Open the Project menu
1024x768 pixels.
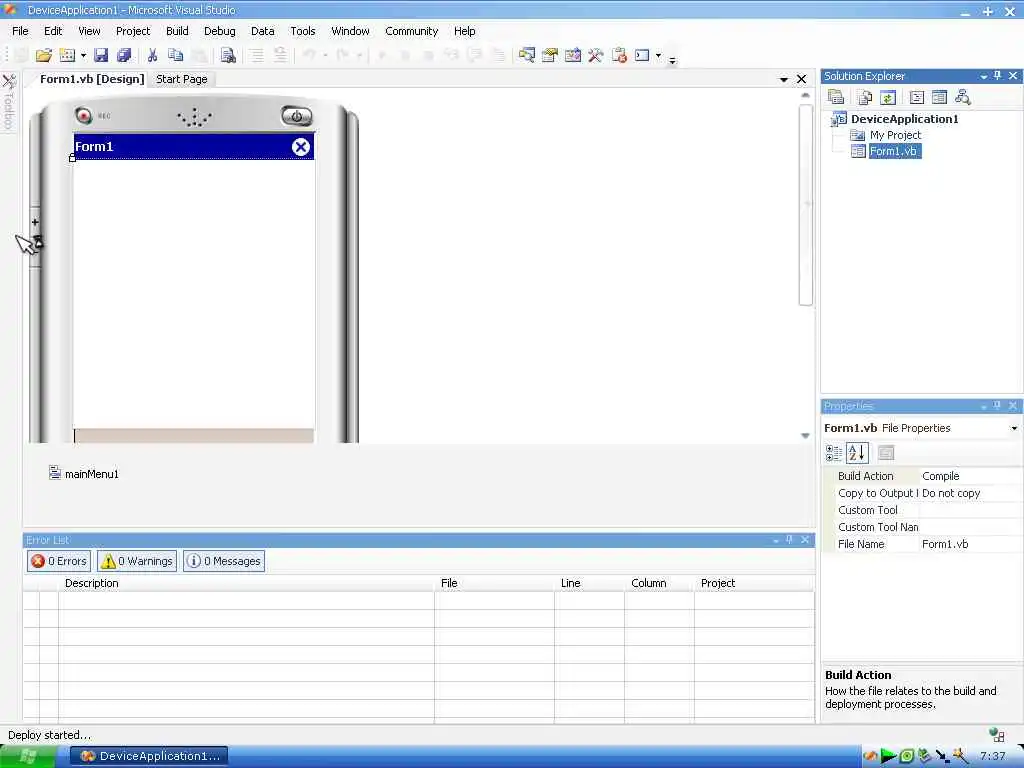[133, 31]
